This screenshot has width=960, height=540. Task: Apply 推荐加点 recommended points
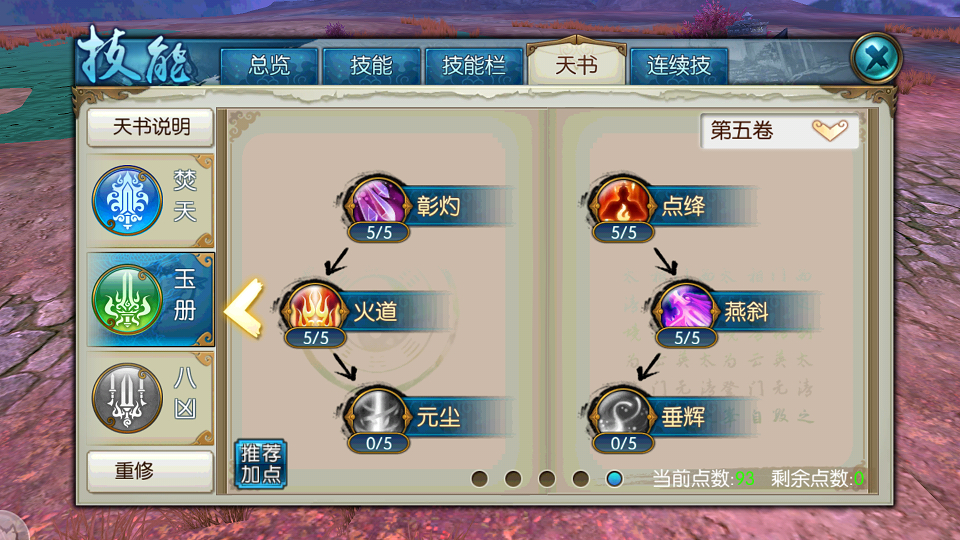click(261, 464)
